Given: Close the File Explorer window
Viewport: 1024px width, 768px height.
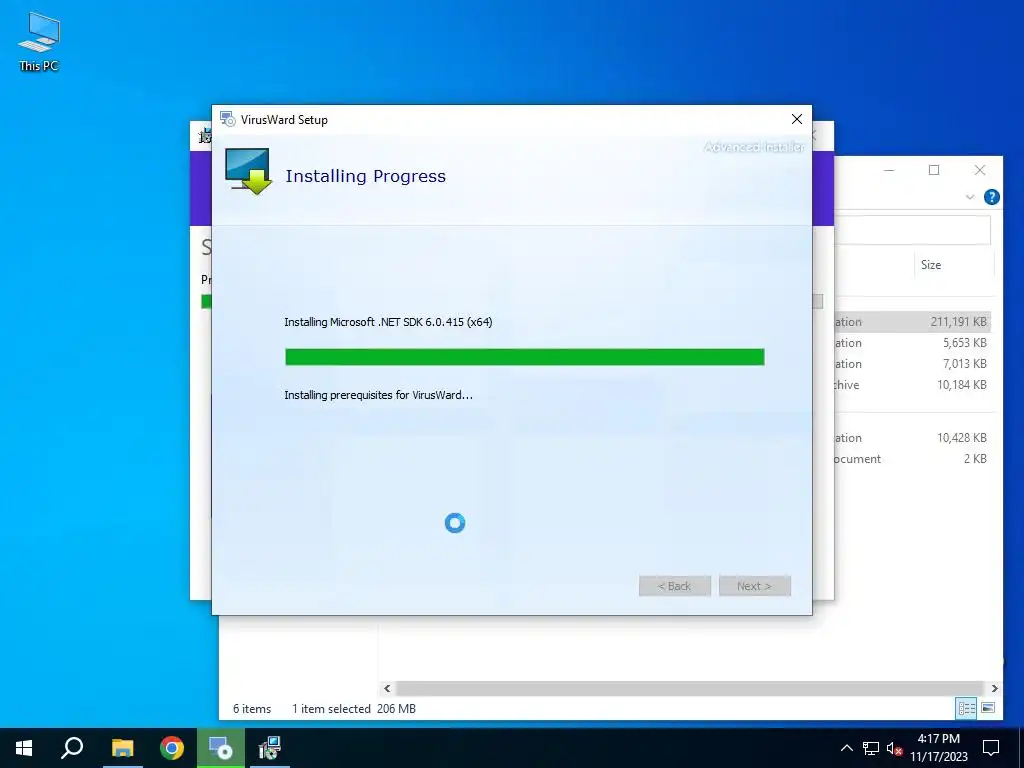Looking at the screenshot, I should (x=980, y=170).
